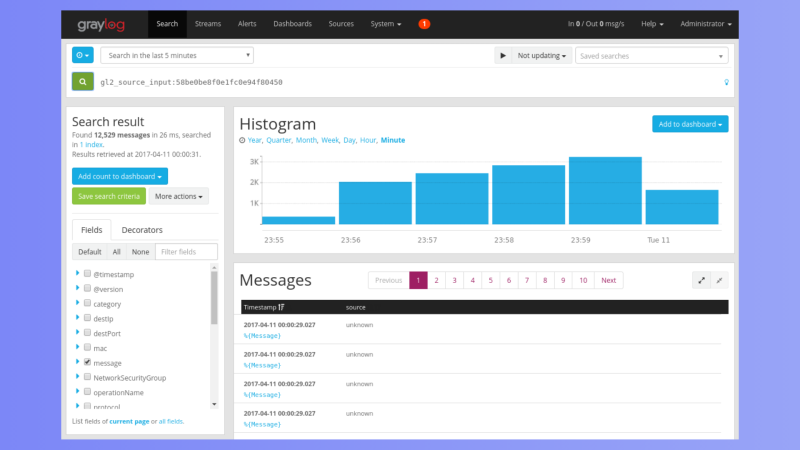Expand the messages table view

(702, 280)
